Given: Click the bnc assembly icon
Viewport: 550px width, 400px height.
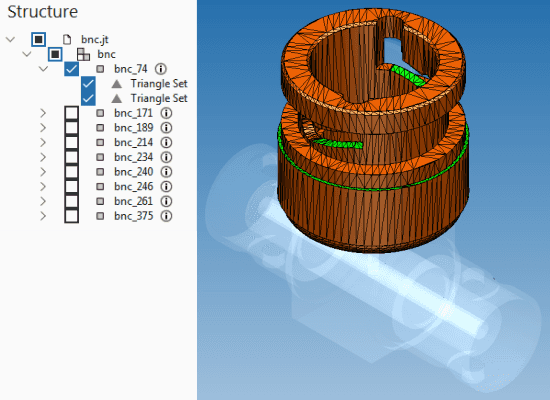Looking at the screenshot, I should pos(83,54).
